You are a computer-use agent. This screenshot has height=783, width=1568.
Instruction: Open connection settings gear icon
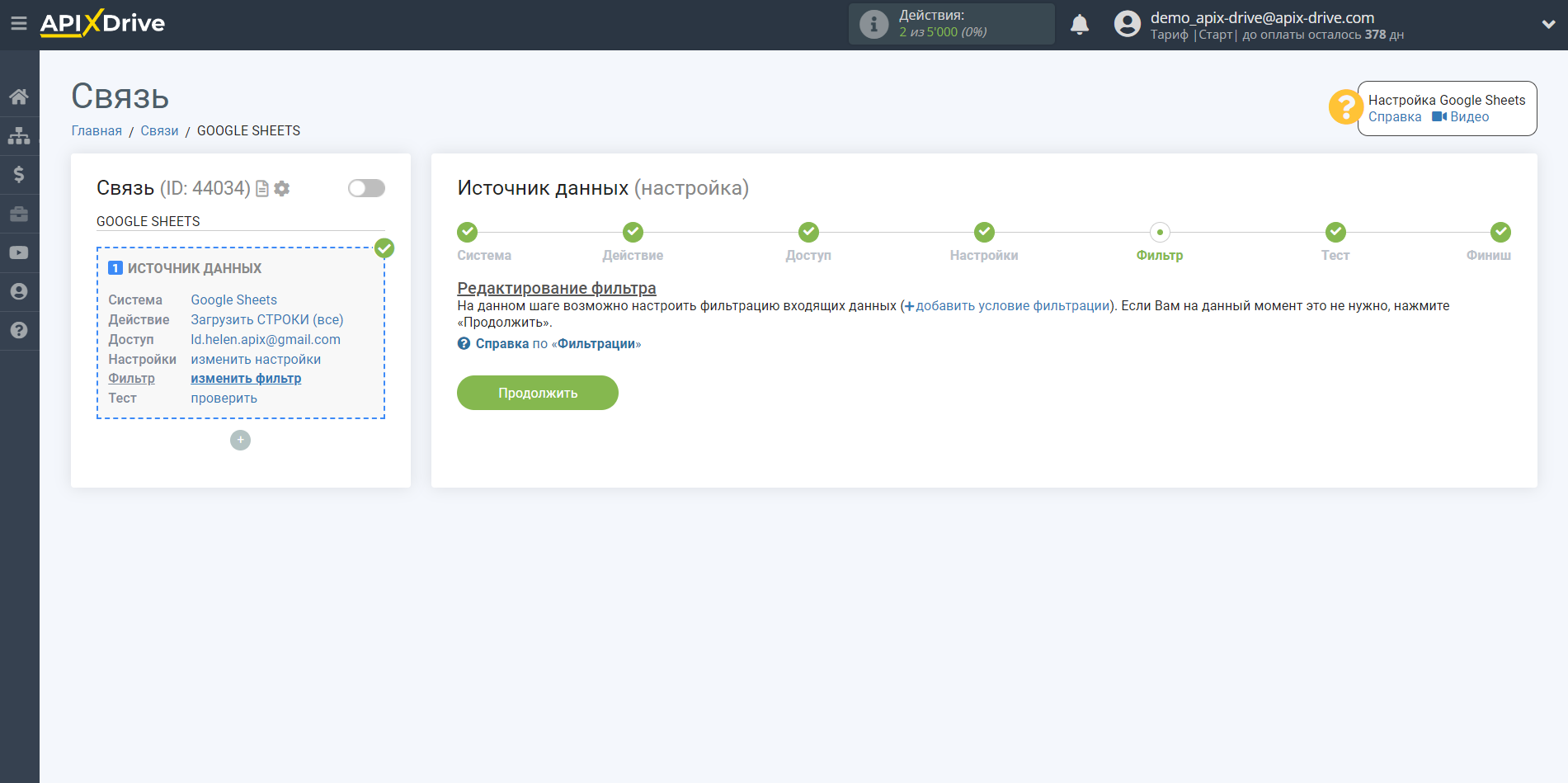tap(282, 189)
